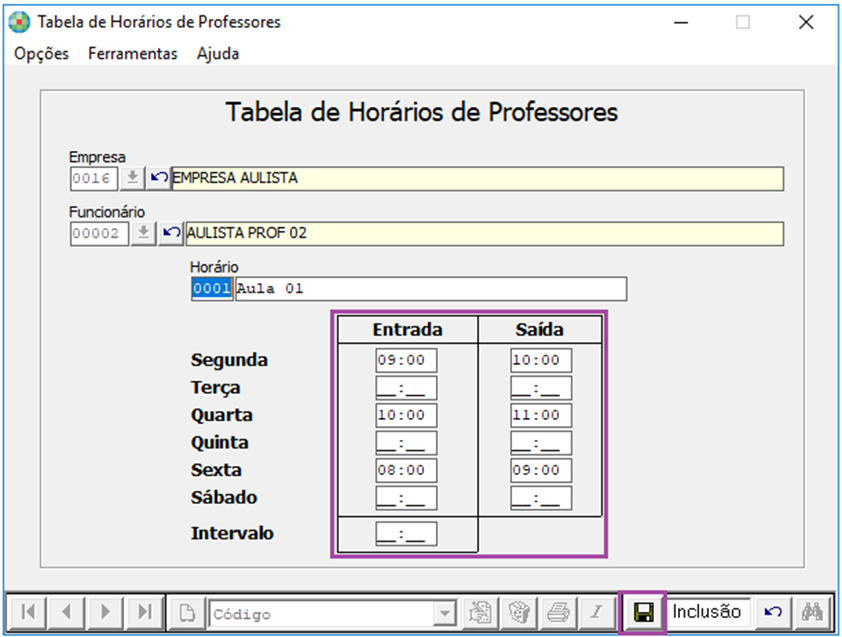Undo changes with arrow next to Inclusão
842x637 pixels.
point(773,612)
